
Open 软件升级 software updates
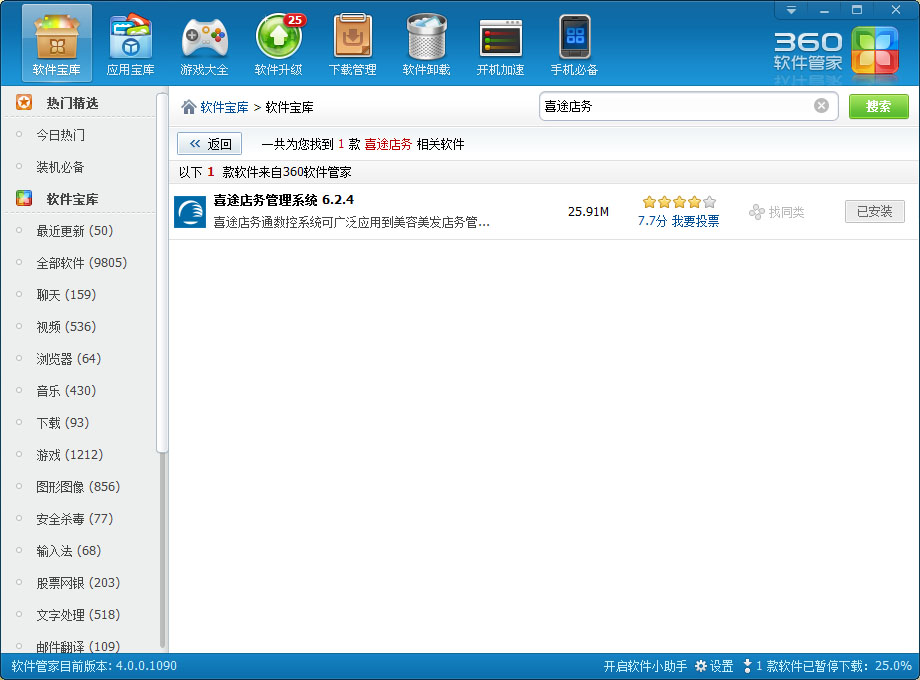click(x=278, y=43)
